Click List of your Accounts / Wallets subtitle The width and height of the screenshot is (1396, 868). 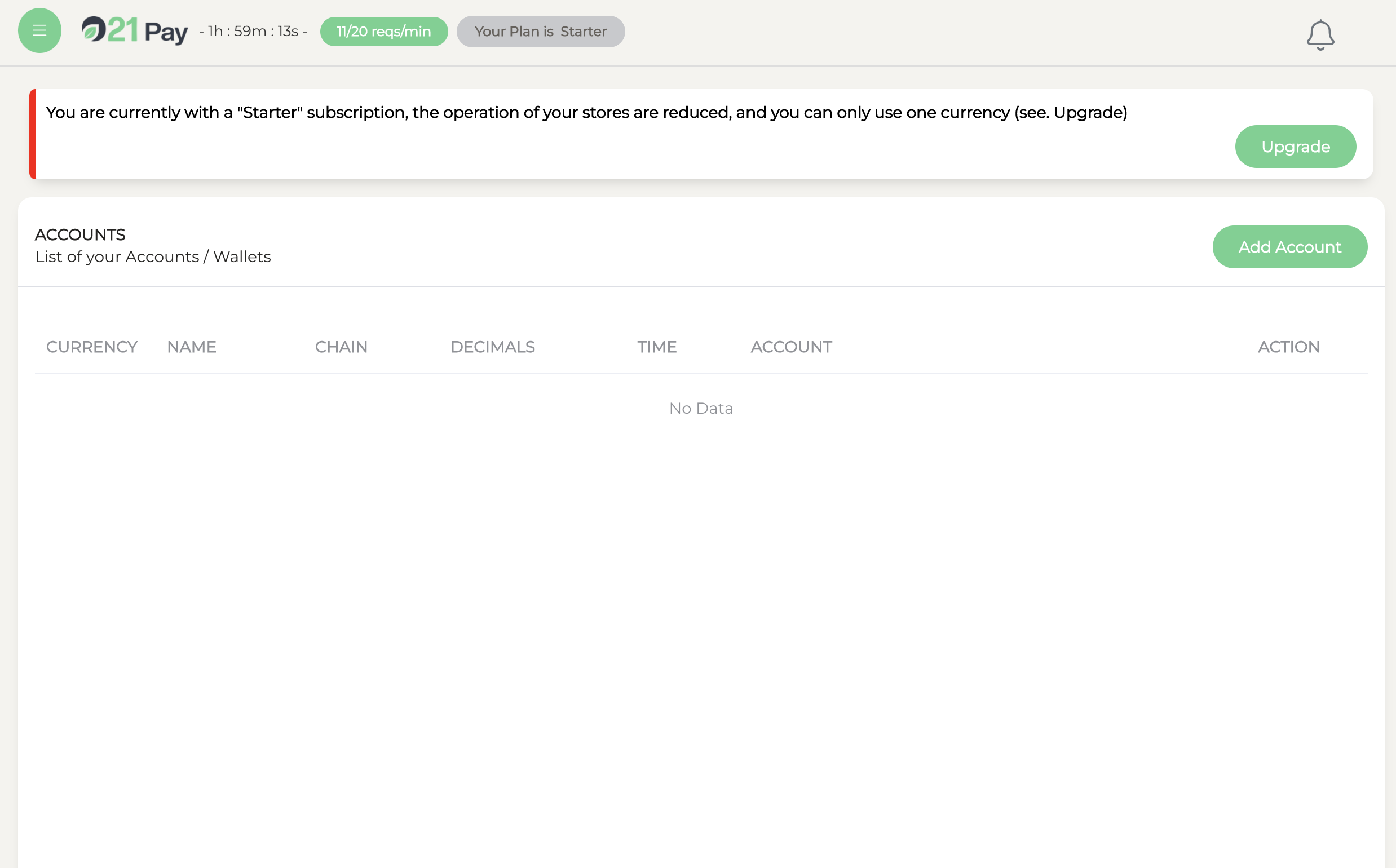(x=153, y=256)
